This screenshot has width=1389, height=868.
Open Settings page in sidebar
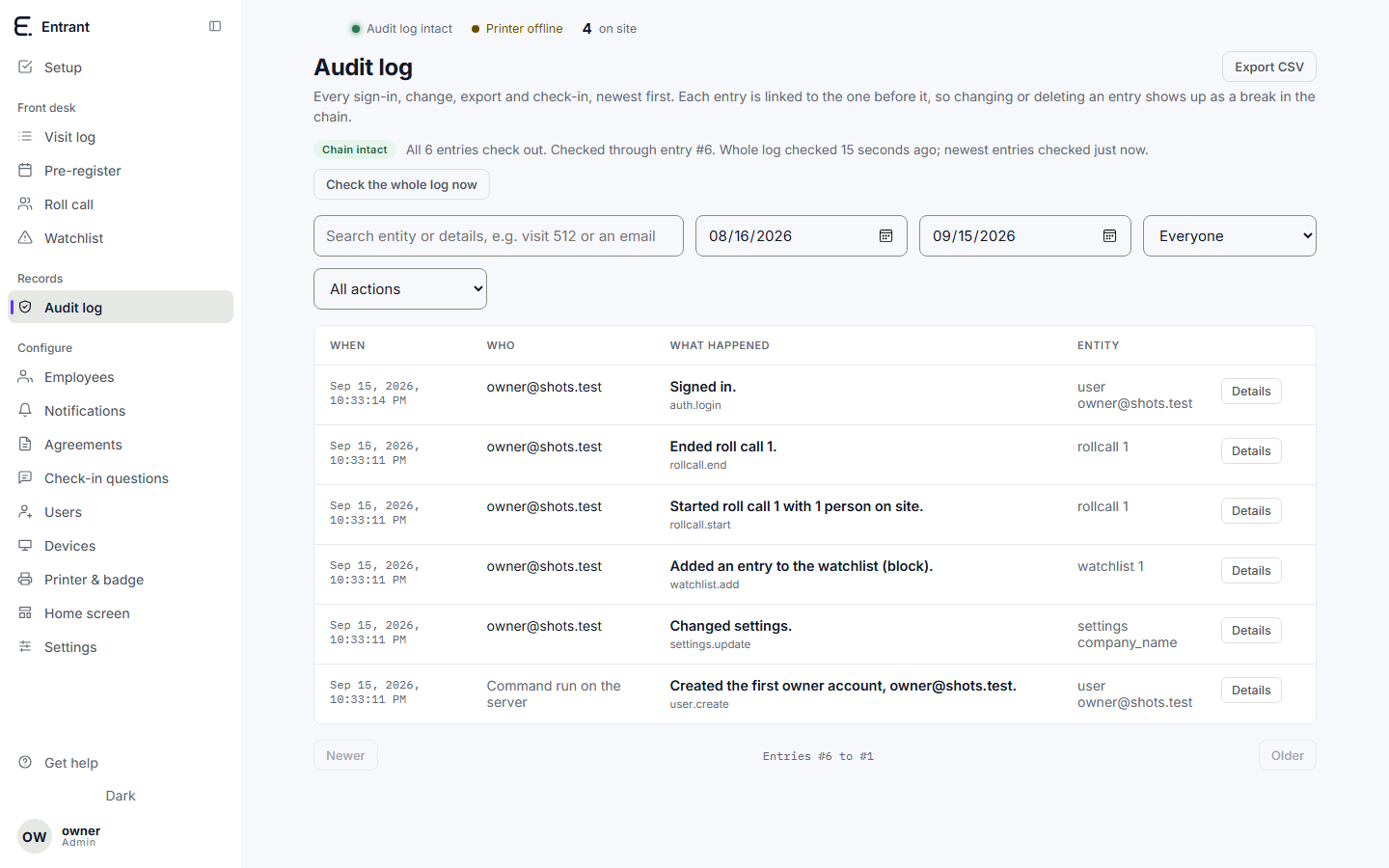[x=121, y=647]
